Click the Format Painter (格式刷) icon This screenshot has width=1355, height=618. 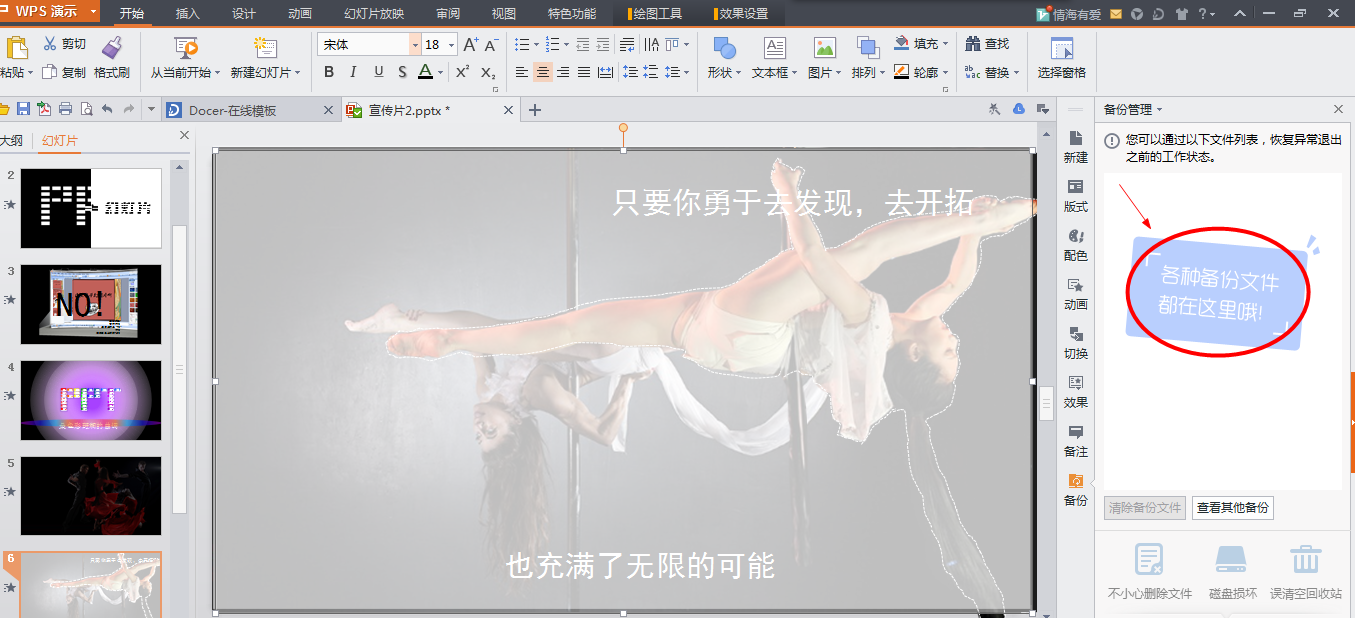point(112,47)
